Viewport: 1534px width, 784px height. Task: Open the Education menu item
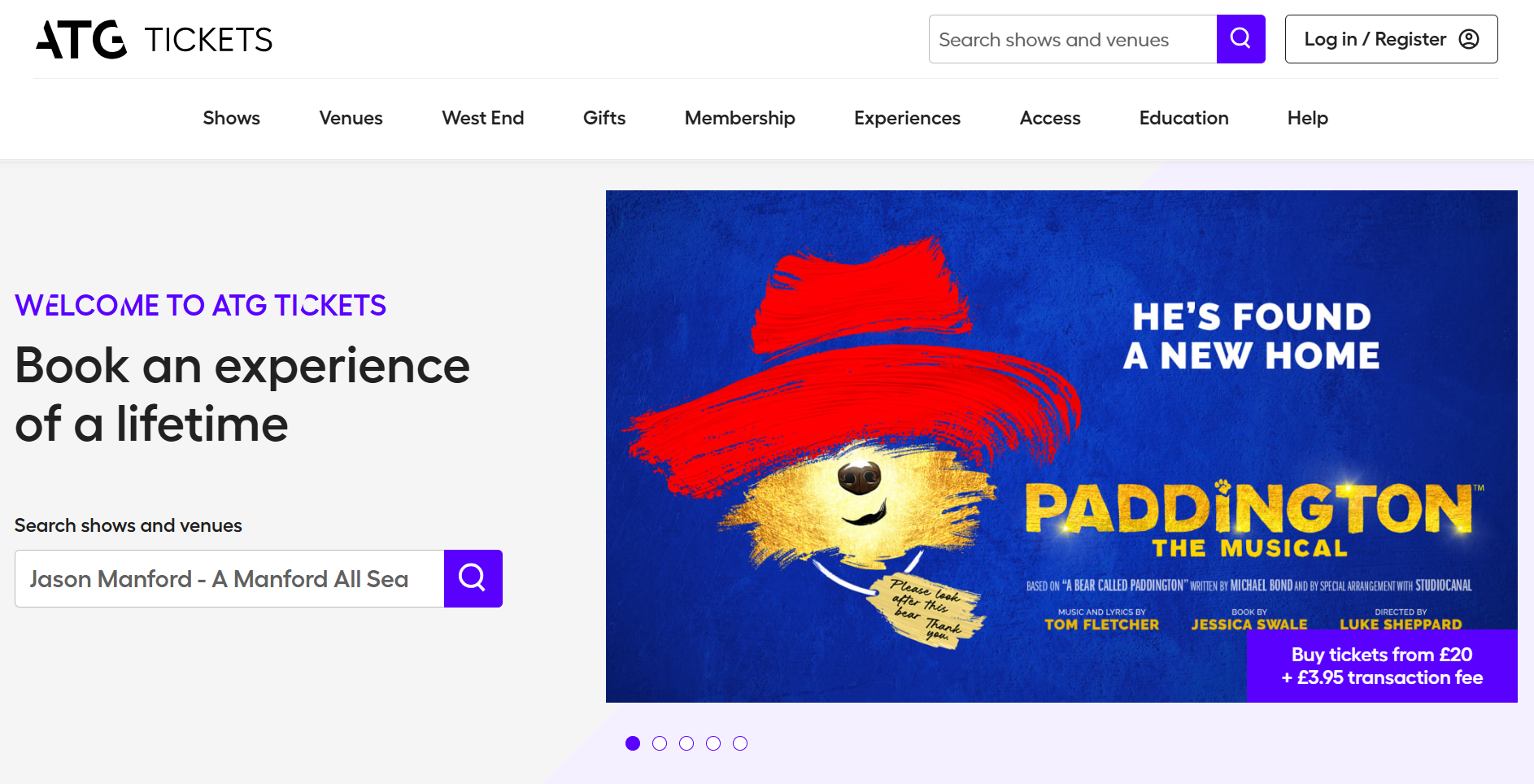(1183, 118)
